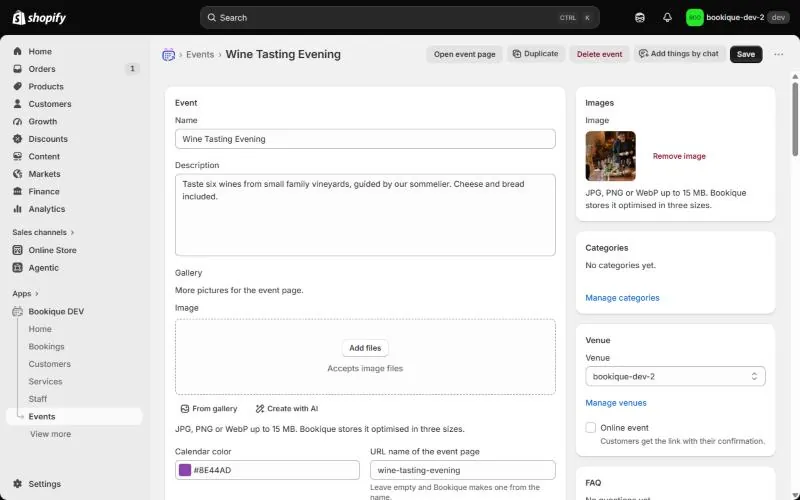Click the Duplicate button

coord(535,54)
